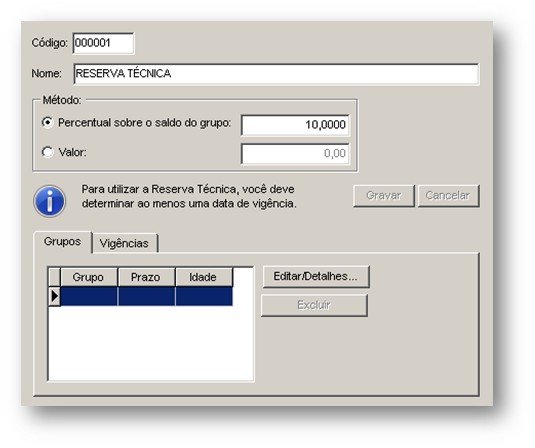Screen dimensions: 535x448
Task: Select the highlighted Idade cell in first row
Action: pos(204,296)
